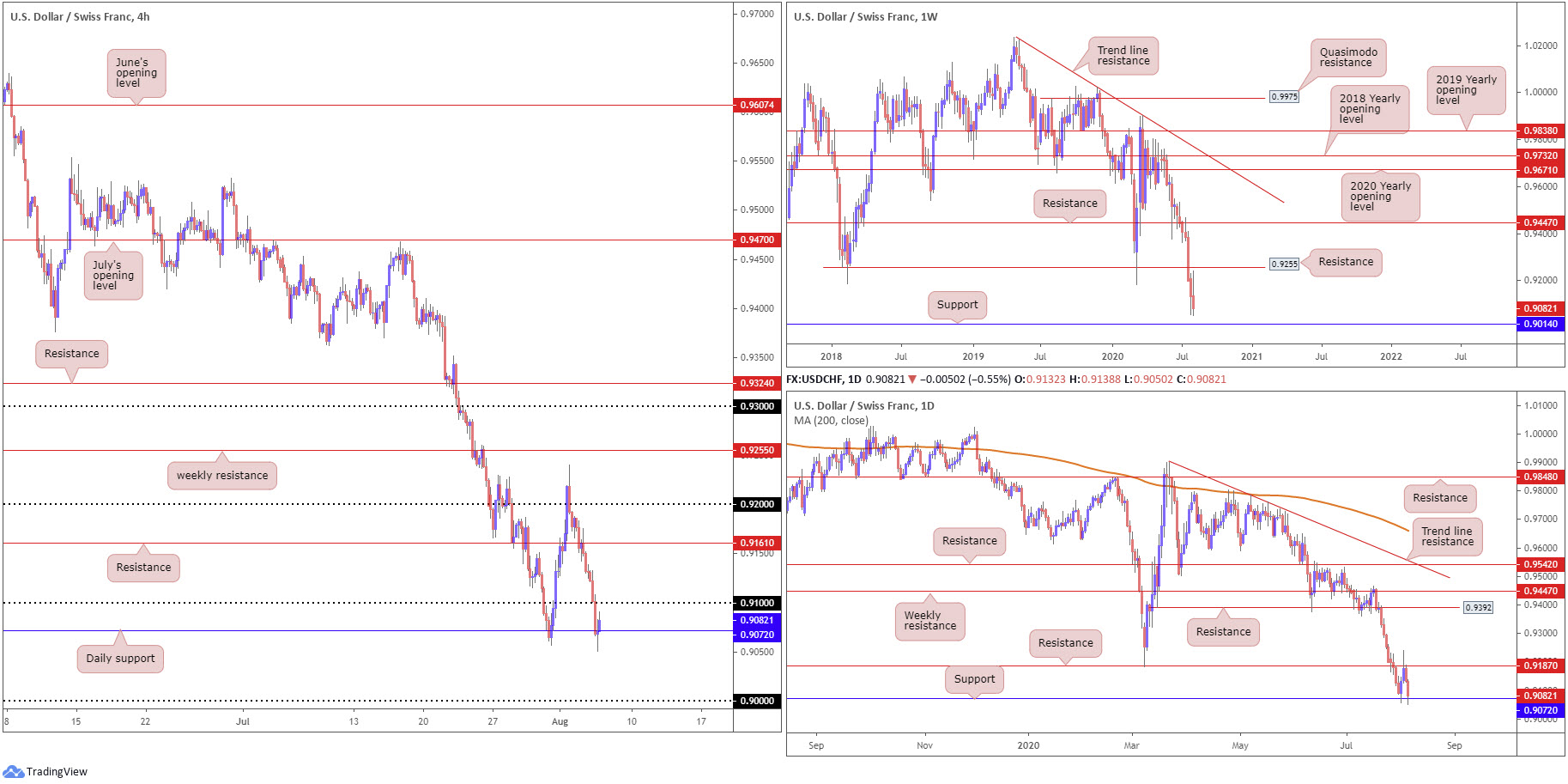
Task: Click the 4h 'Resistance' callout below the 0.91610 line
Action: coord(143,568)
